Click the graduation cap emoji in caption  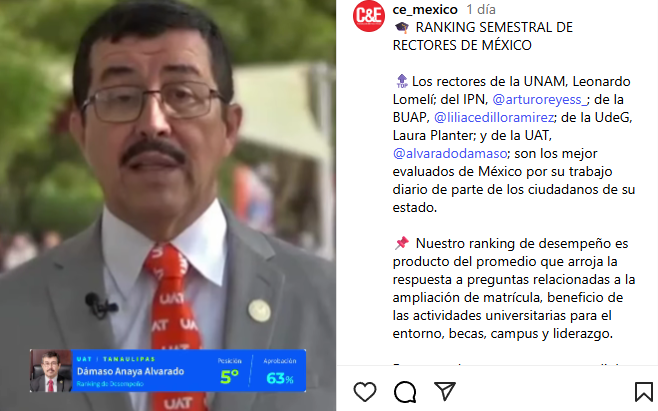tap(402, 28)
